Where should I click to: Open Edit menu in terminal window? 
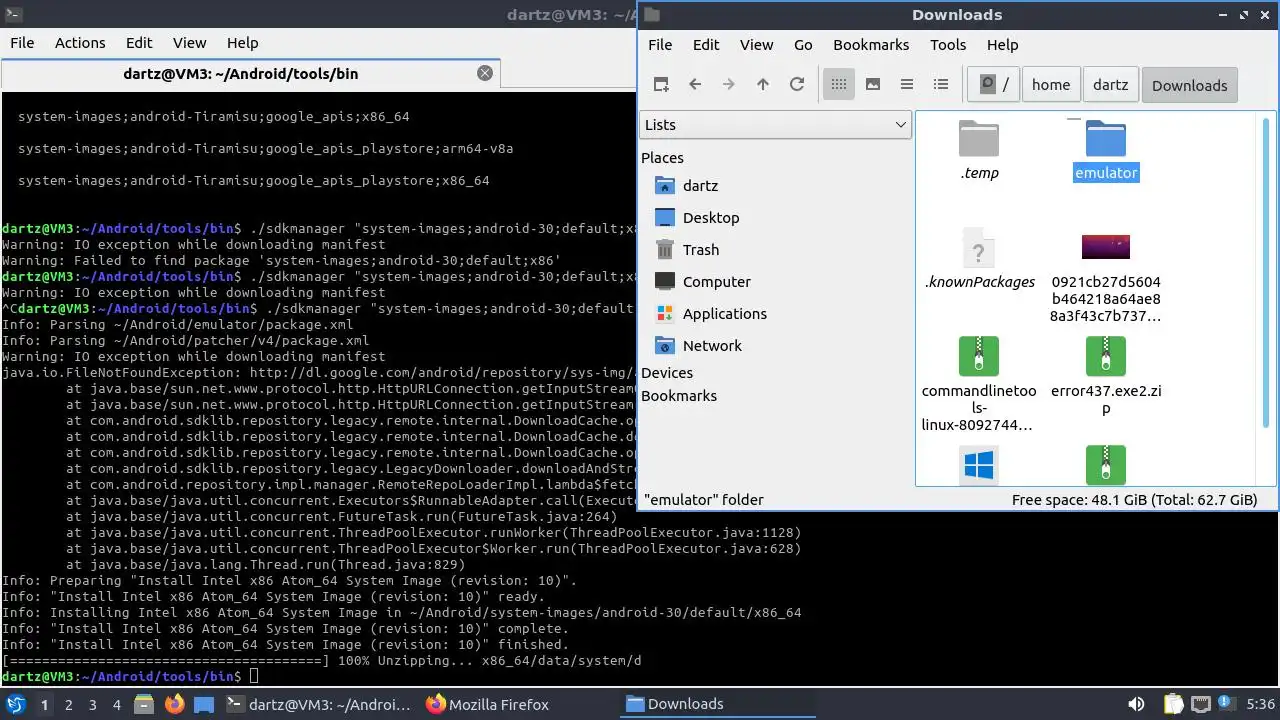(x=139, y=43)
